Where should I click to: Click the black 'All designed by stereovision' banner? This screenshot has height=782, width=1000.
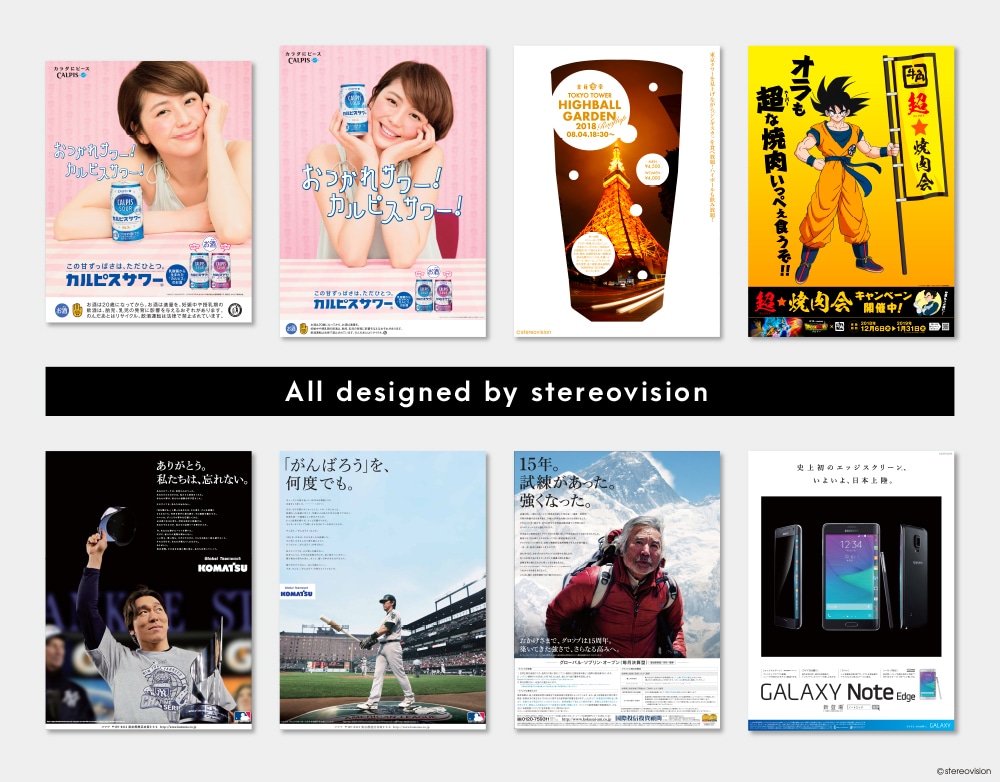(x=500, y=391)
